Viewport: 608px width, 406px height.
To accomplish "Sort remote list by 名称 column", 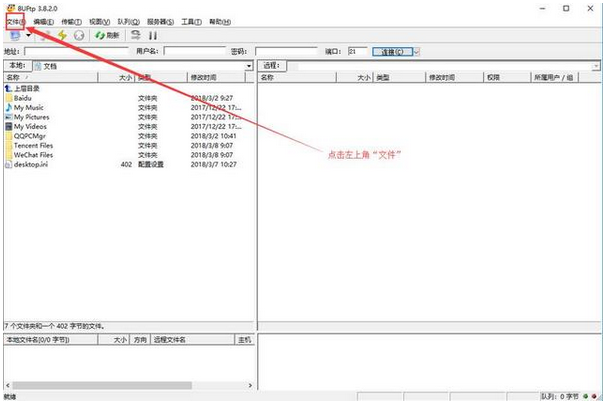I will [x=297, y=78].
